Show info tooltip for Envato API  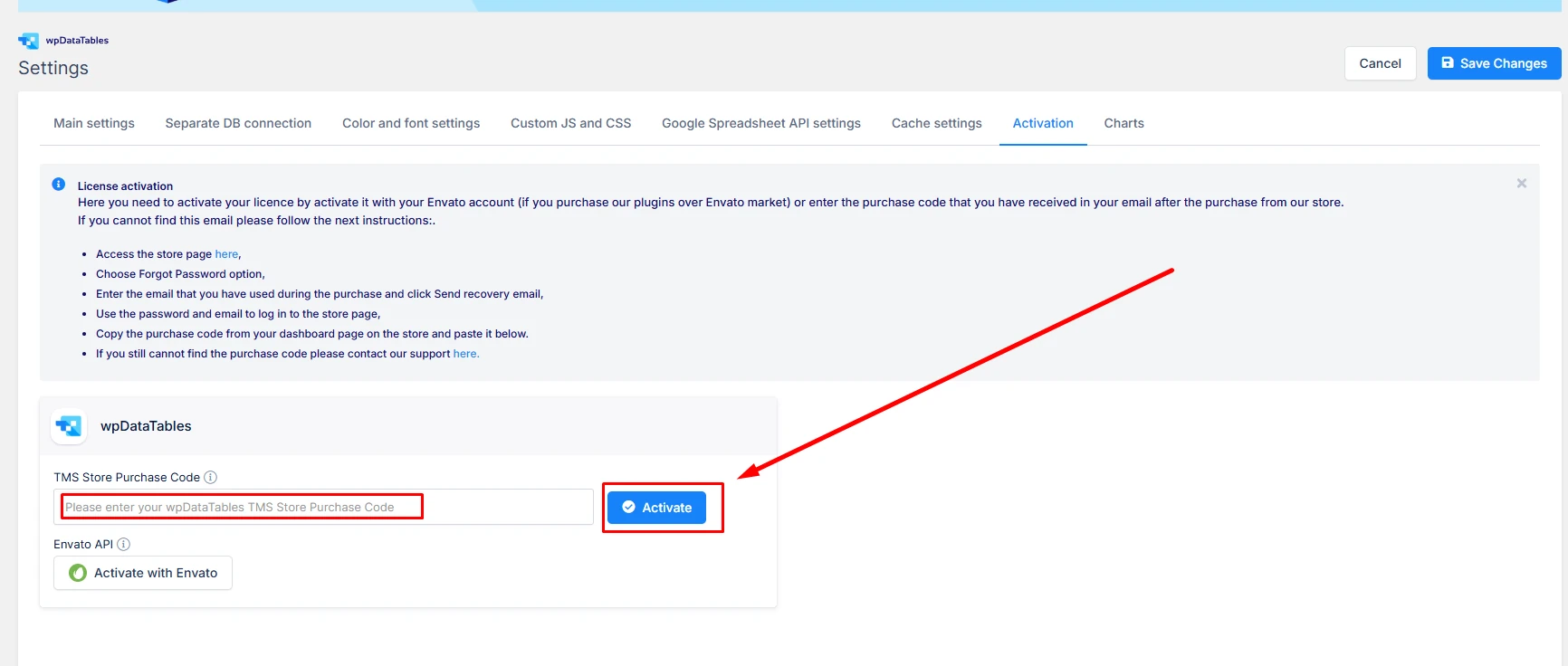pyautogui.click(x=124, y=544)
